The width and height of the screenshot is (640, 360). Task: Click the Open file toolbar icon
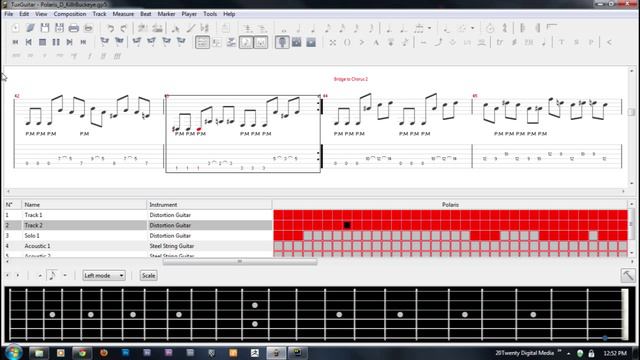30,28
